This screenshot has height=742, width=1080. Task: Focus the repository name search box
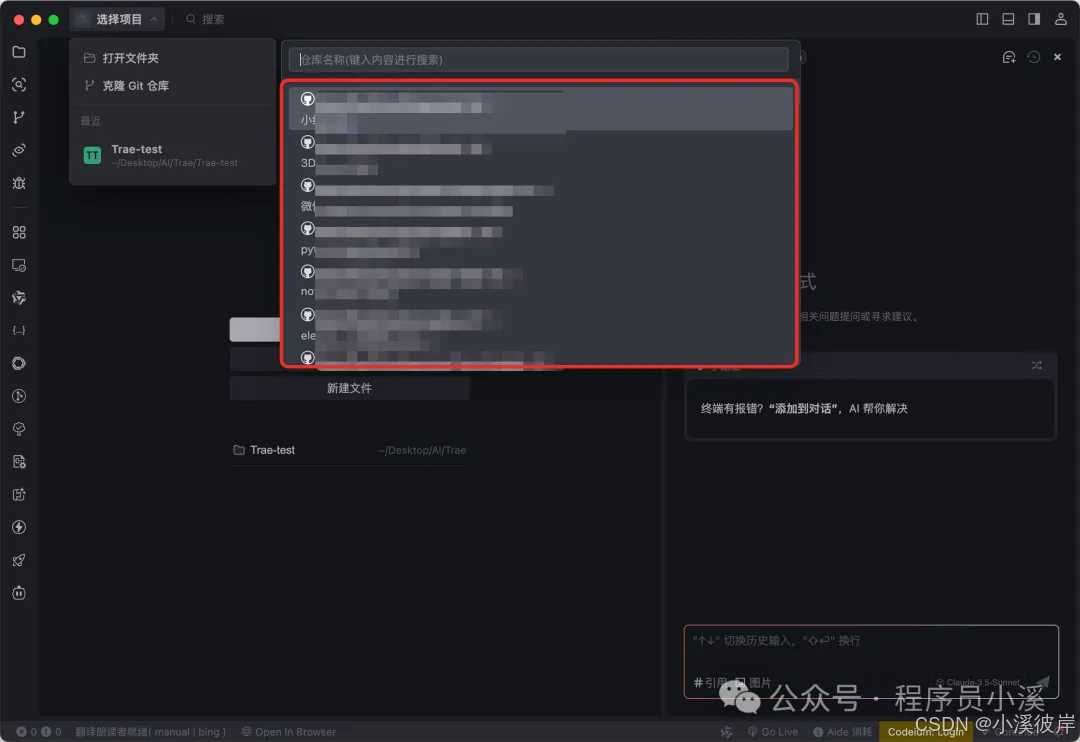point(539,59)
